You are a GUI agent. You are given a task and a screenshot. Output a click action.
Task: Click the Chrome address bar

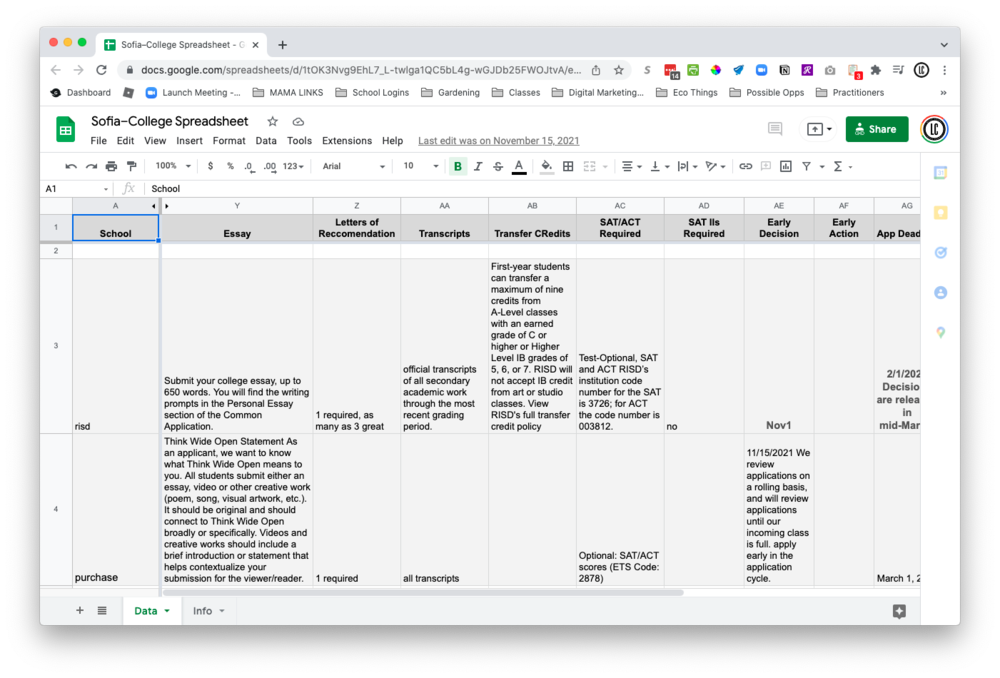(360, 70)
